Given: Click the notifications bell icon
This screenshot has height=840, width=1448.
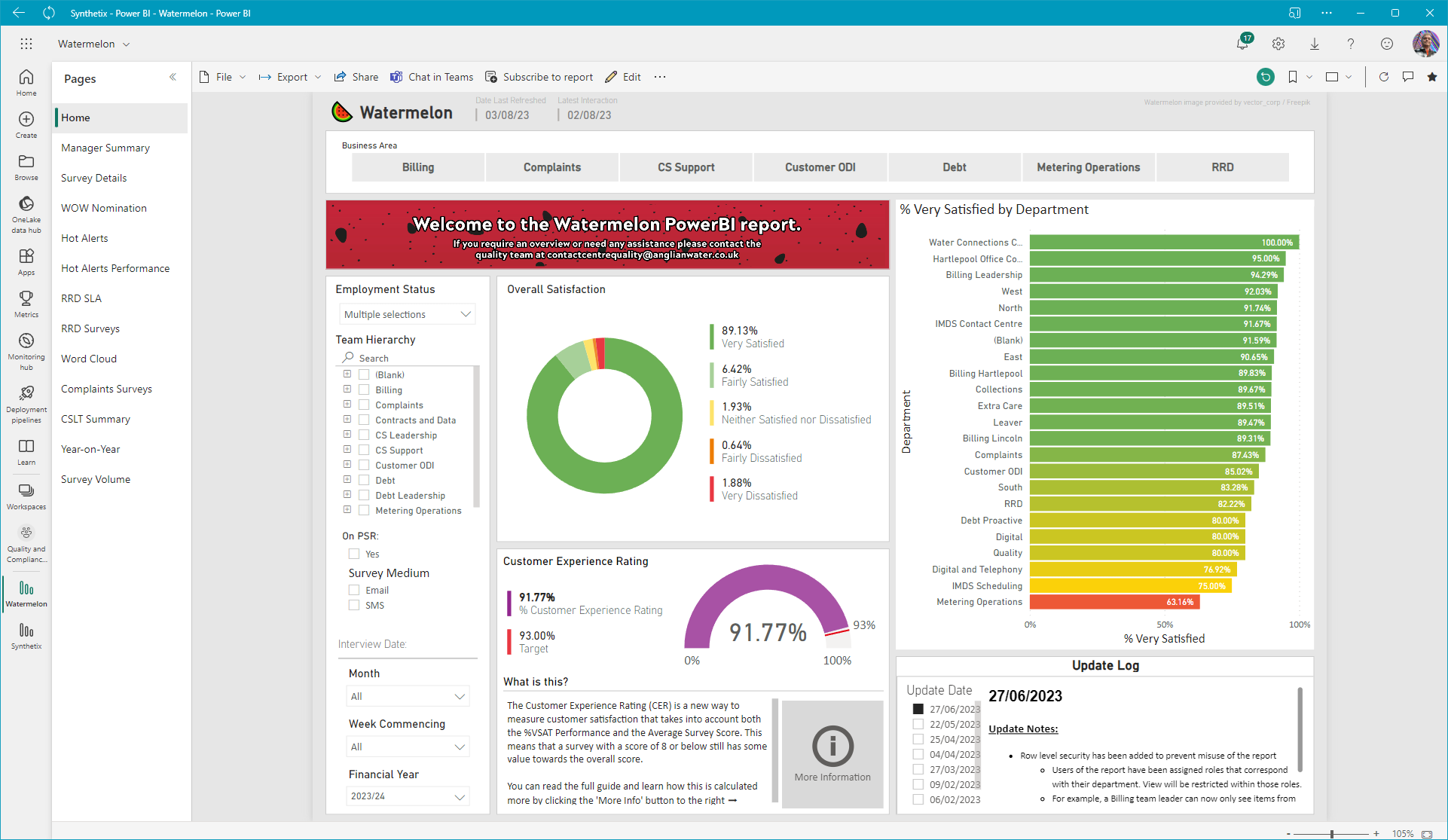Looking at the screenshot, I should click(1242, 44).
